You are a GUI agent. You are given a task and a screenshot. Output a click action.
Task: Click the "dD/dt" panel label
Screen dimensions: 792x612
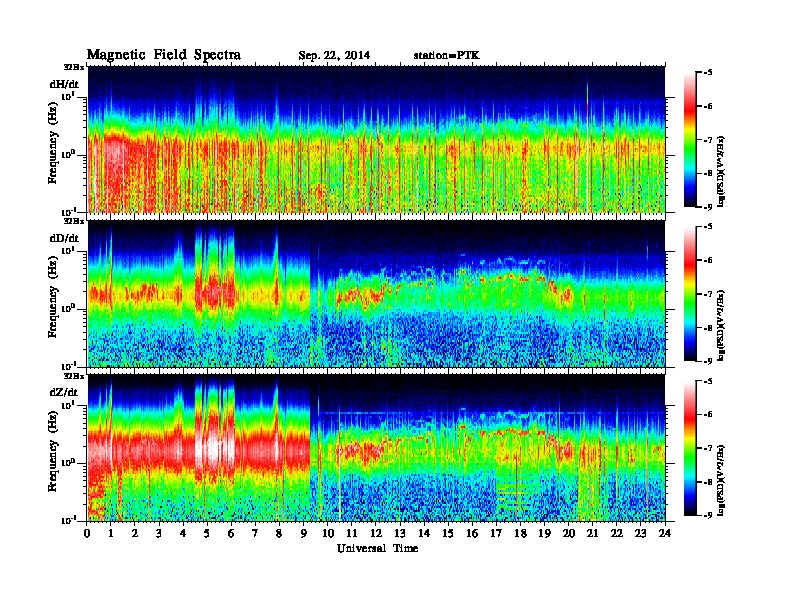[x=65, y=238]
